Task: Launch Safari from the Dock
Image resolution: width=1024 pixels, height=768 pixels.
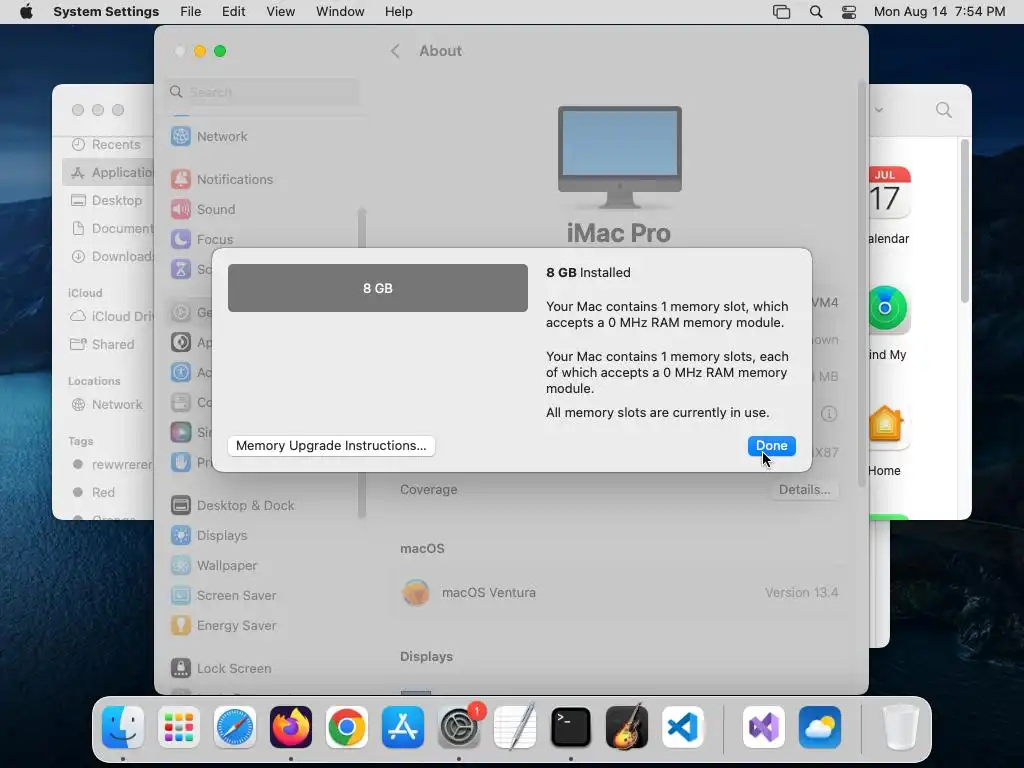Action: (235, 727)
